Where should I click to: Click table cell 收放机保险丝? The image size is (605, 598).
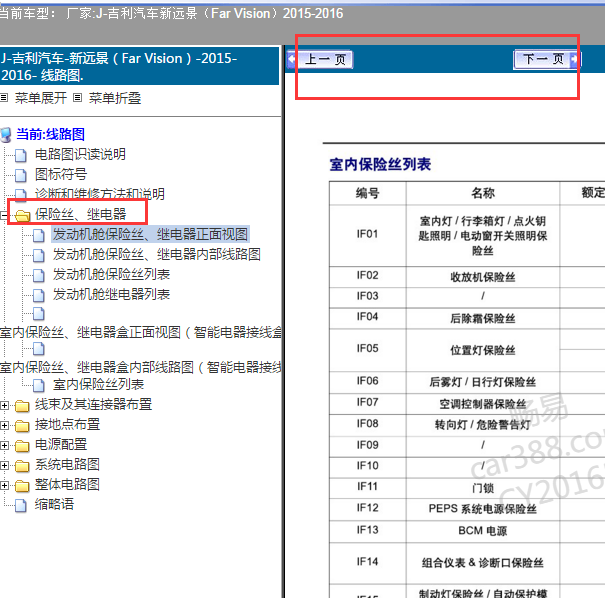[x=483, y=277]
